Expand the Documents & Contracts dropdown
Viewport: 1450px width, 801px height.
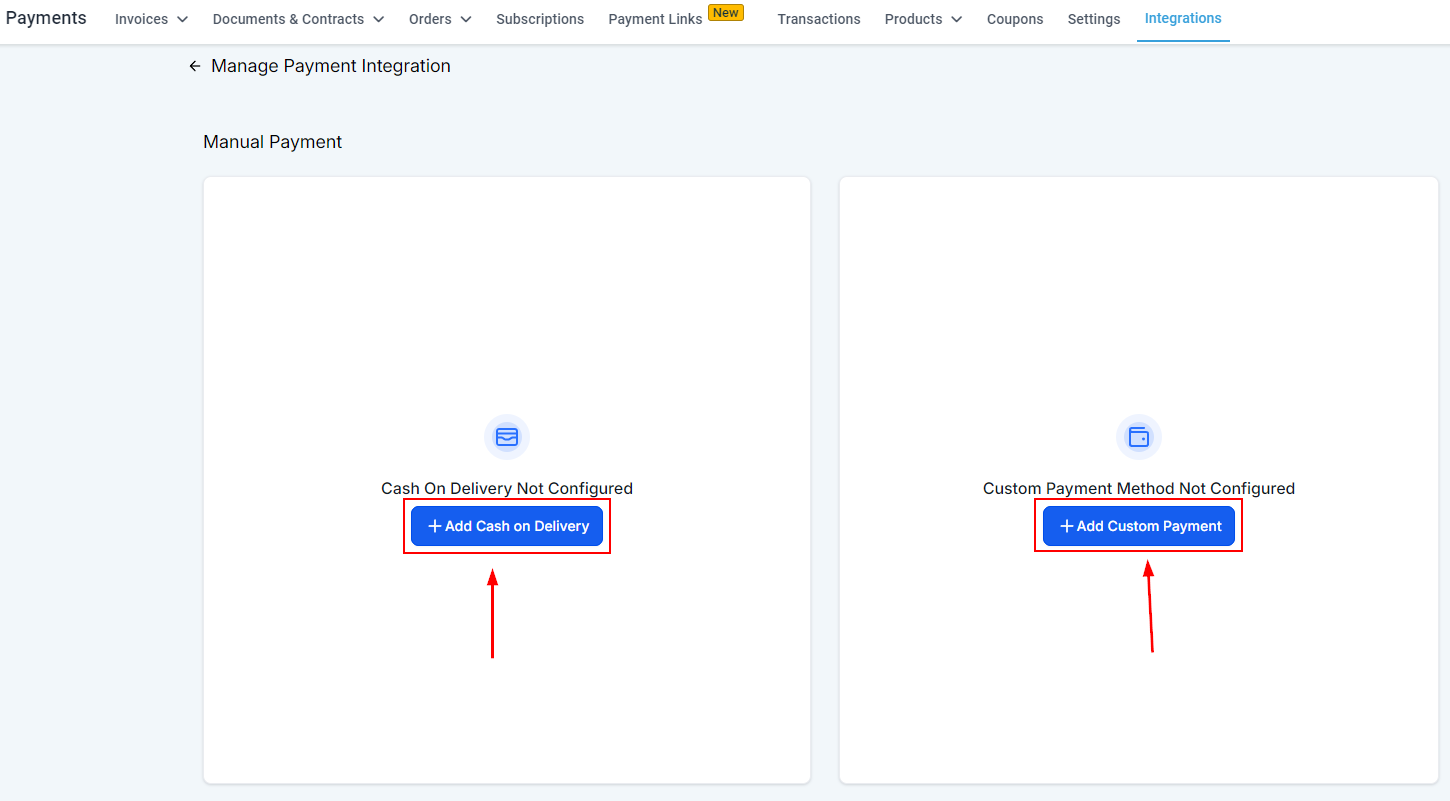(298, 19)
